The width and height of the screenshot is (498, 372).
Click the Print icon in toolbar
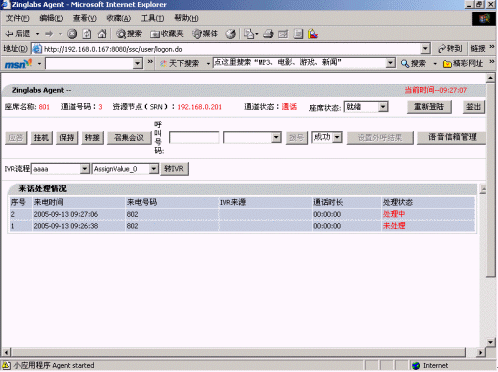(268, 34)
